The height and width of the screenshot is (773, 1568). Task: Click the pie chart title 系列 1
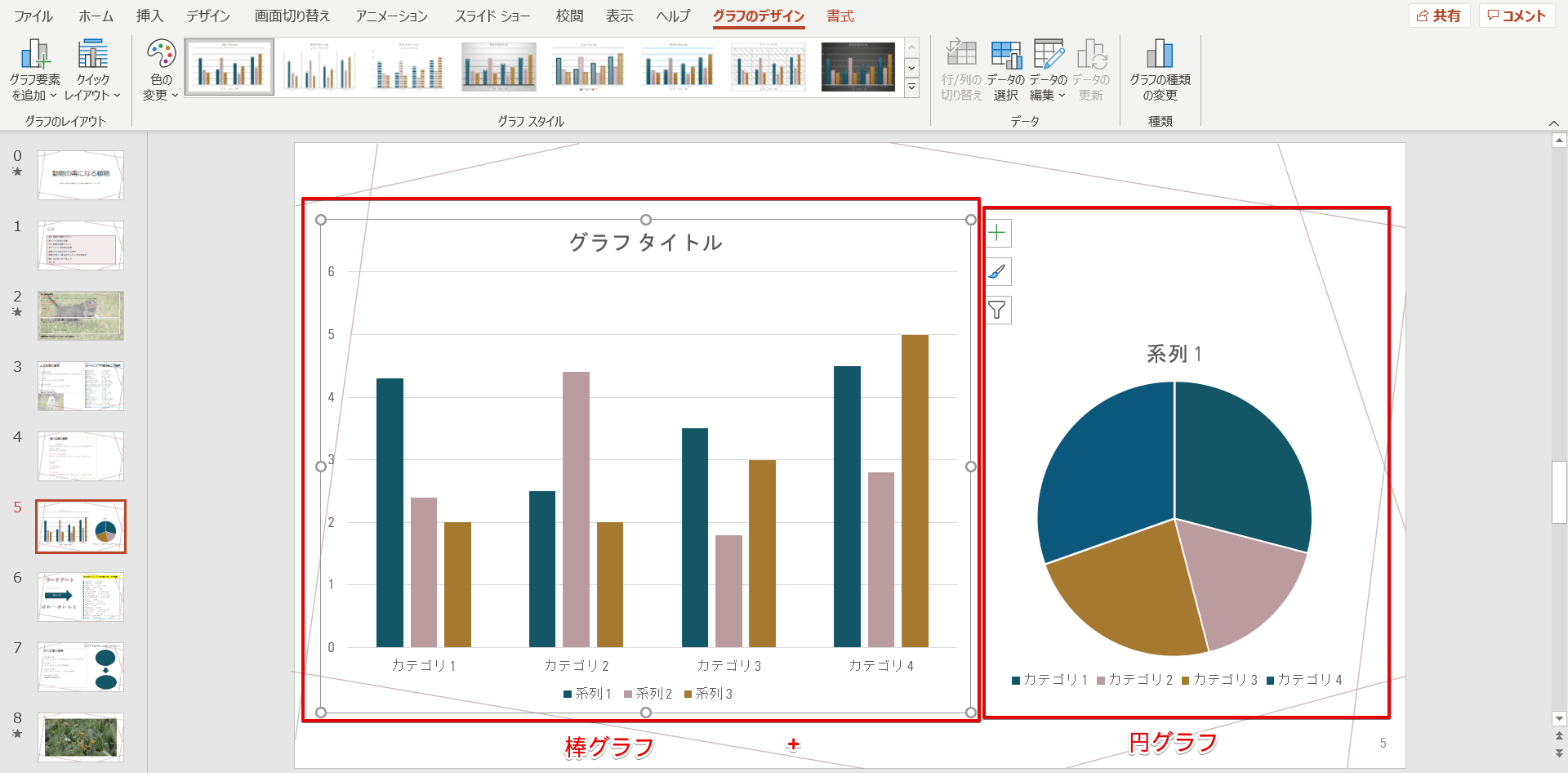tap(1174, 354)
